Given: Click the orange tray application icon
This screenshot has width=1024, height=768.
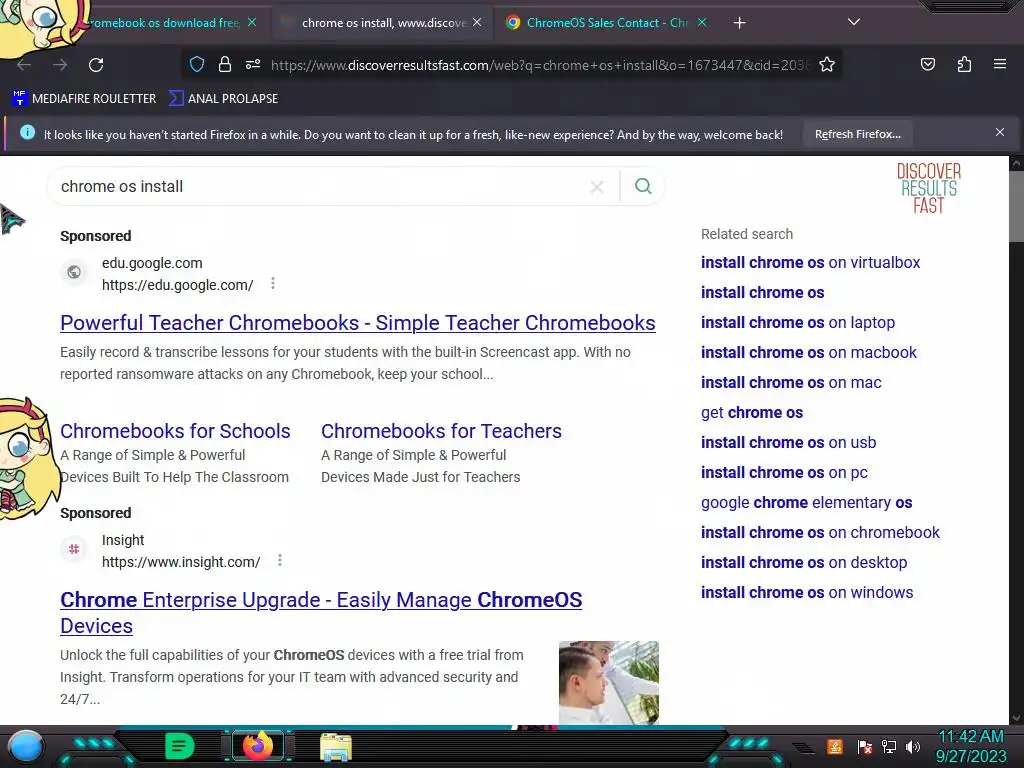Looking at the screenshot, I should (x=835, y=746).
